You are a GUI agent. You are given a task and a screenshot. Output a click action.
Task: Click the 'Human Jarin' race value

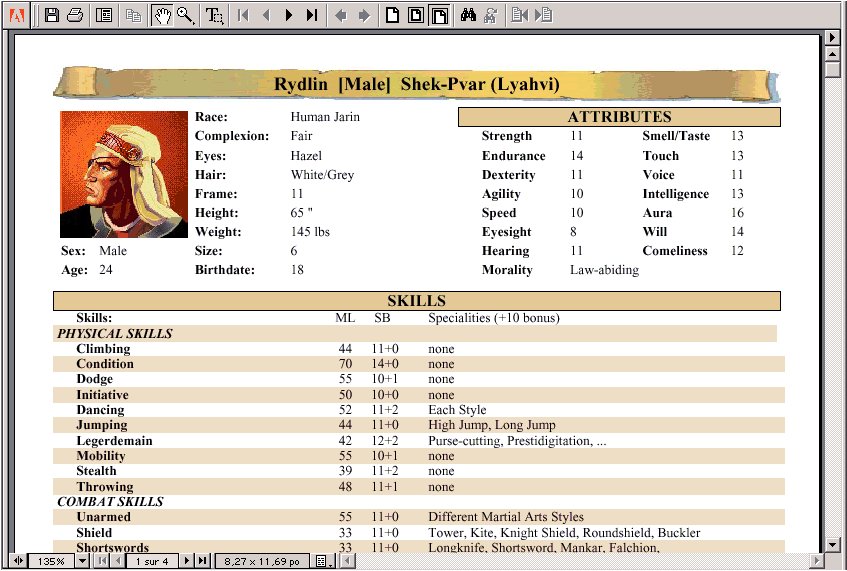tap(325, 117)
